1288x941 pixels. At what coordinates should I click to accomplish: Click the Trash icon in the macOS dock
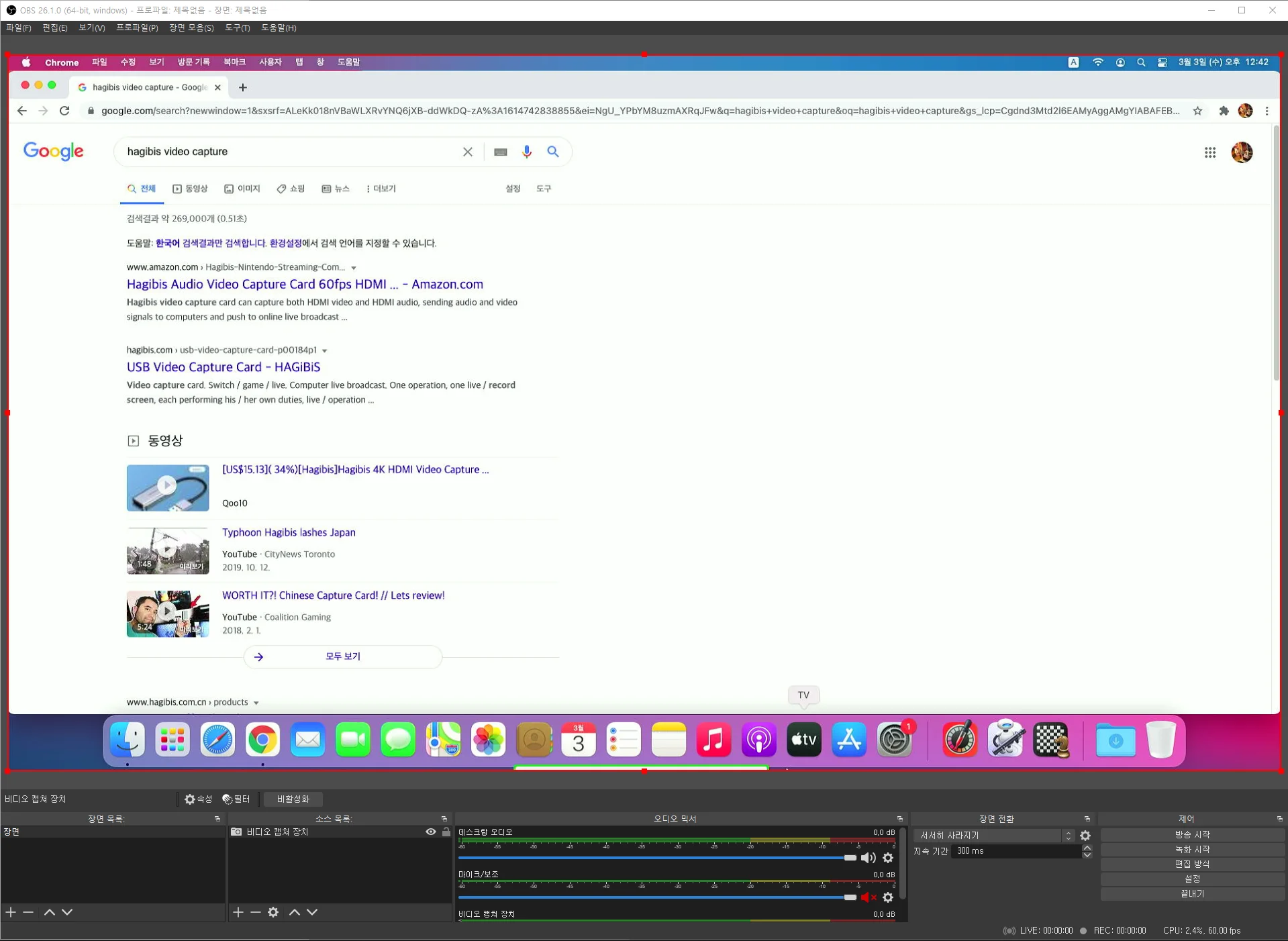[1161, 740]
